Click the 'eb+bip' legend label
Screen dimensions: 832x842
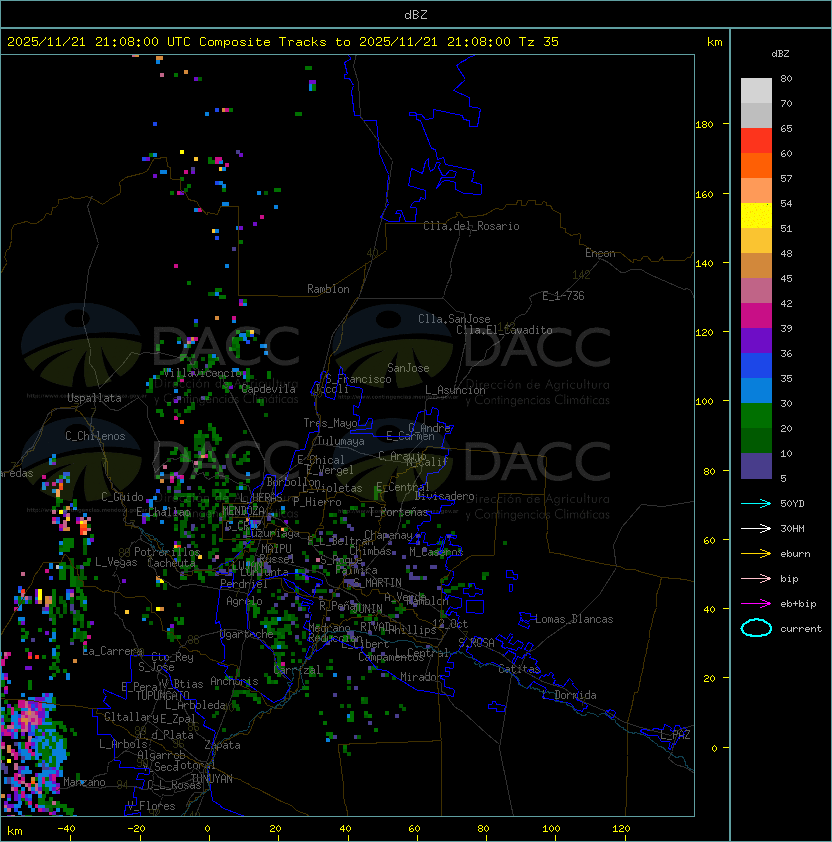pyautogui.click(x=798, y=604)
